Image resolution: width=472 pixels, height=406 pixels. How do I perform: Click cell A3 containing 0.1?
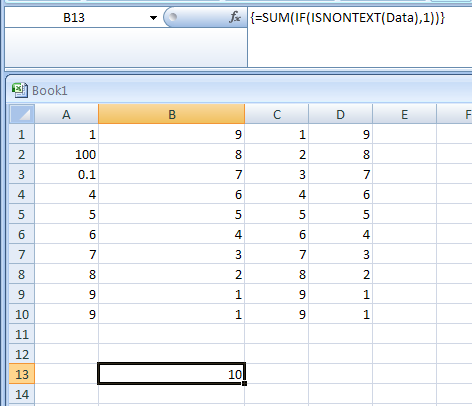pos(67,174)
